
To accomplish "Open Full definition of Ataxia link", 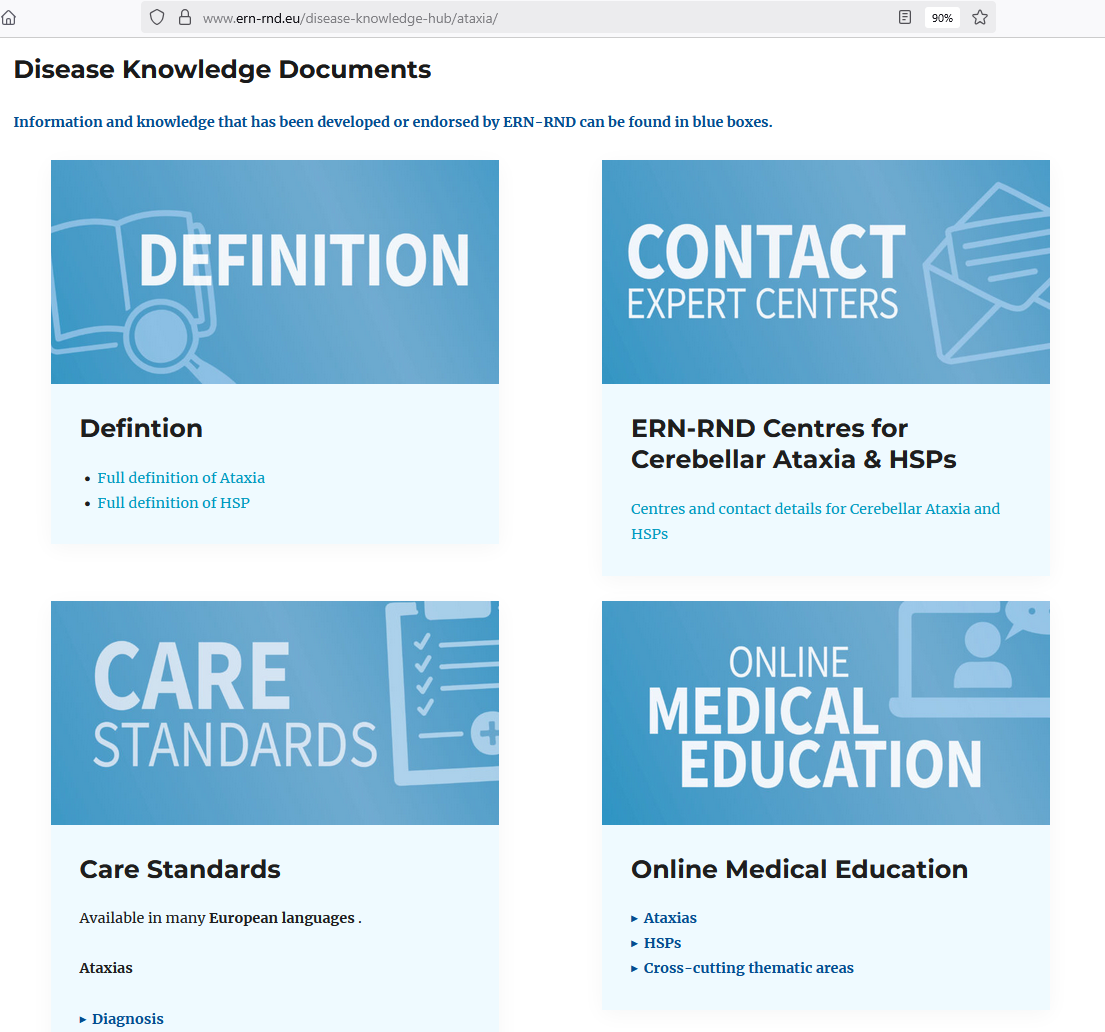I will (x=181, y=478).
